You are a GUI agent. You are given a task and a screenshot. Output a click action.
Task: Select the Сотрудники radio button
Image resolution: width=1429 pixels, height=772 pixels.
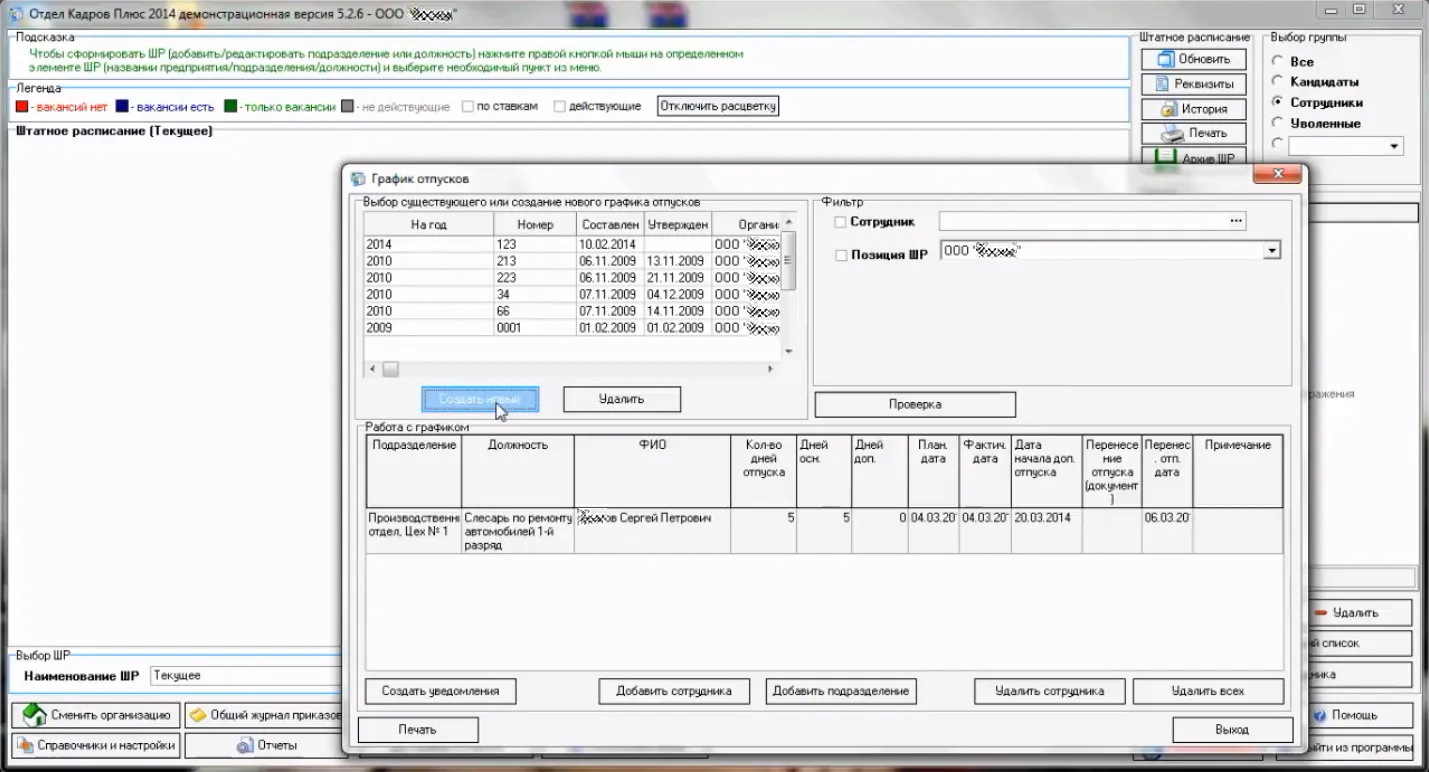click(x=1277, y=102)
